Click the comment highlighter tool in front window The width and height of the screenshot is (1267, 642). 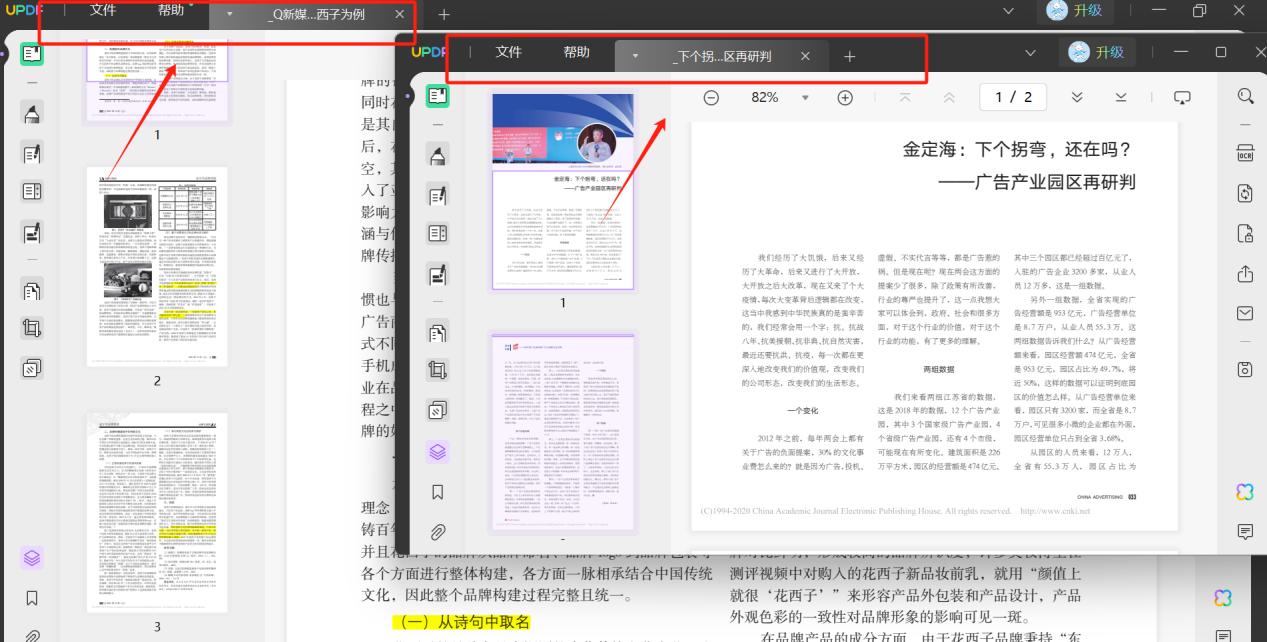click(x=438, y=155)
